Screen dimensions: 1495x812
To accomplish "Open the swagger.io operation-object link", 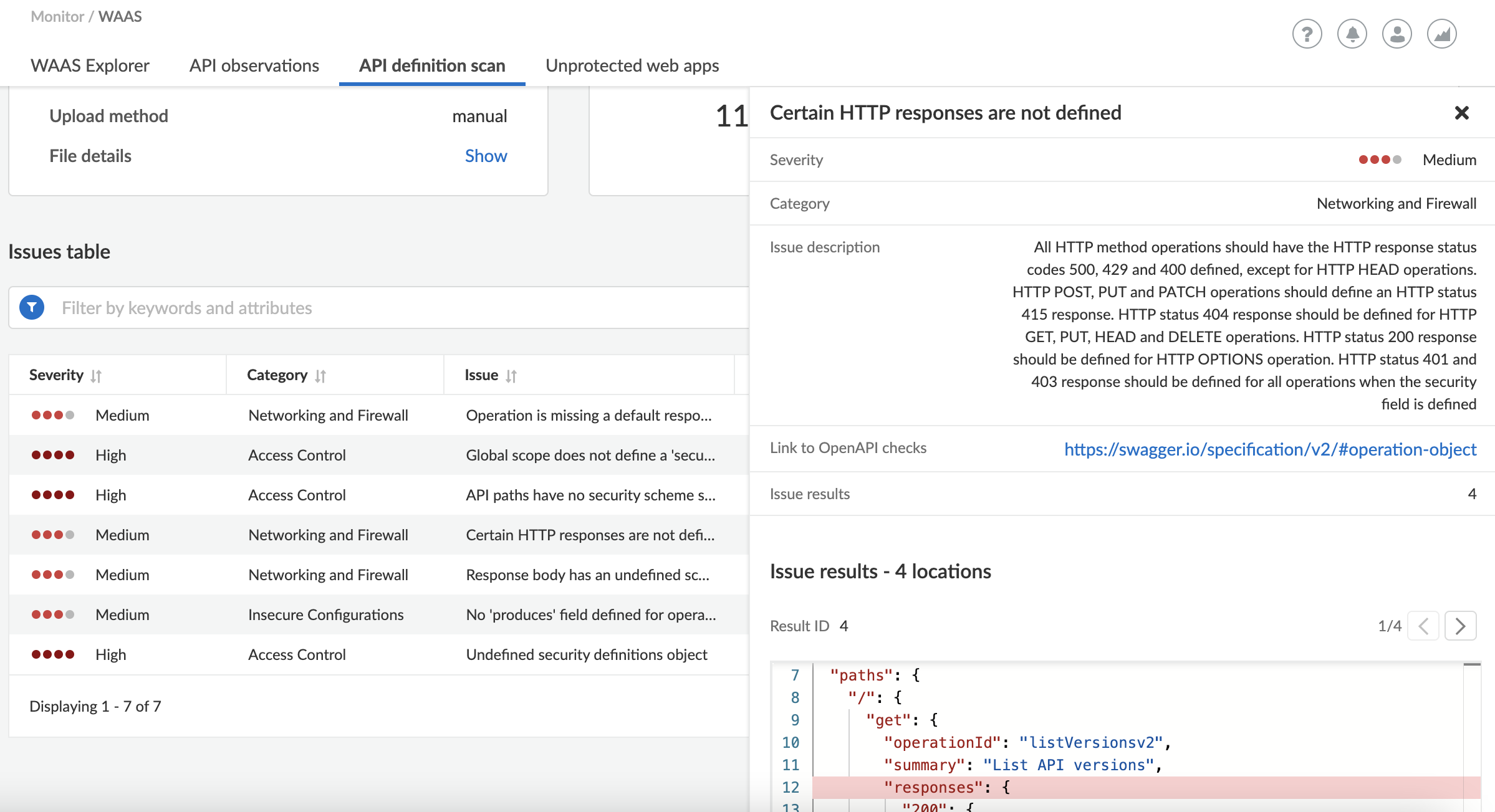I will coord(1270,449).
